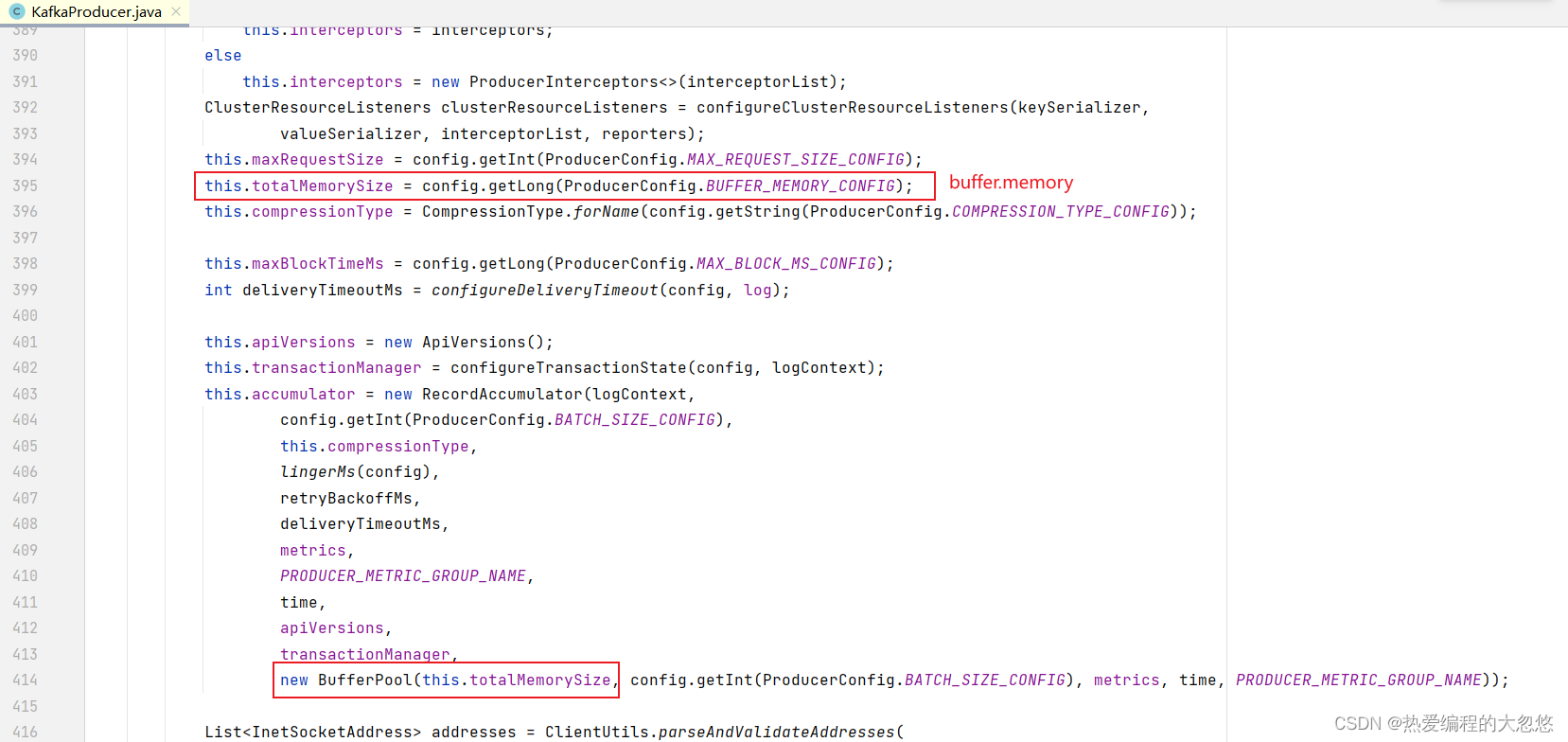Click BATCH_SIZE_CONFIG on line 404
The height and width of the screenshot is (742, 1568).
[635, 419]
